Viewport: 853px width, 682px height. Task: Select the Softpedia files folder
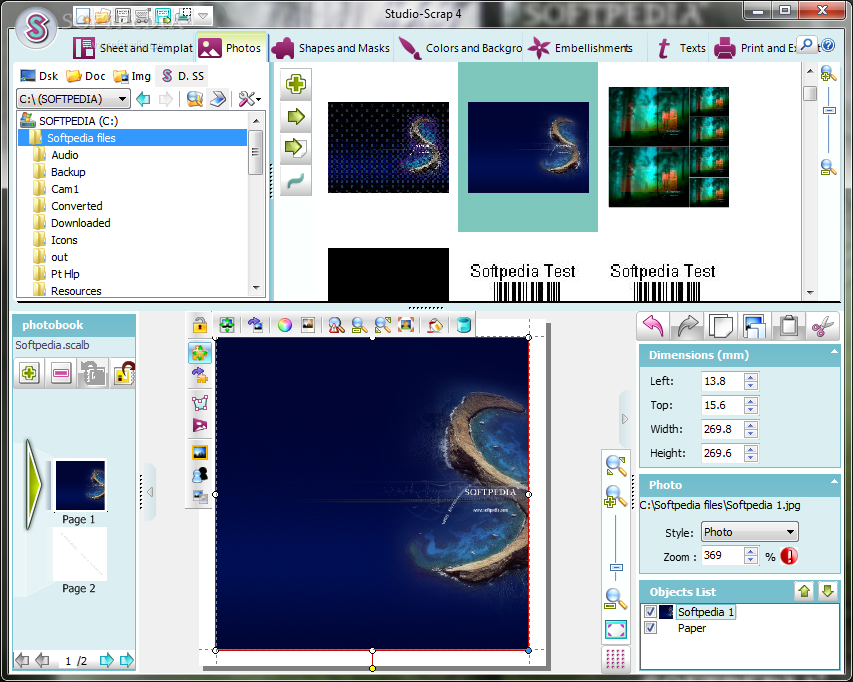pos(133,138)
